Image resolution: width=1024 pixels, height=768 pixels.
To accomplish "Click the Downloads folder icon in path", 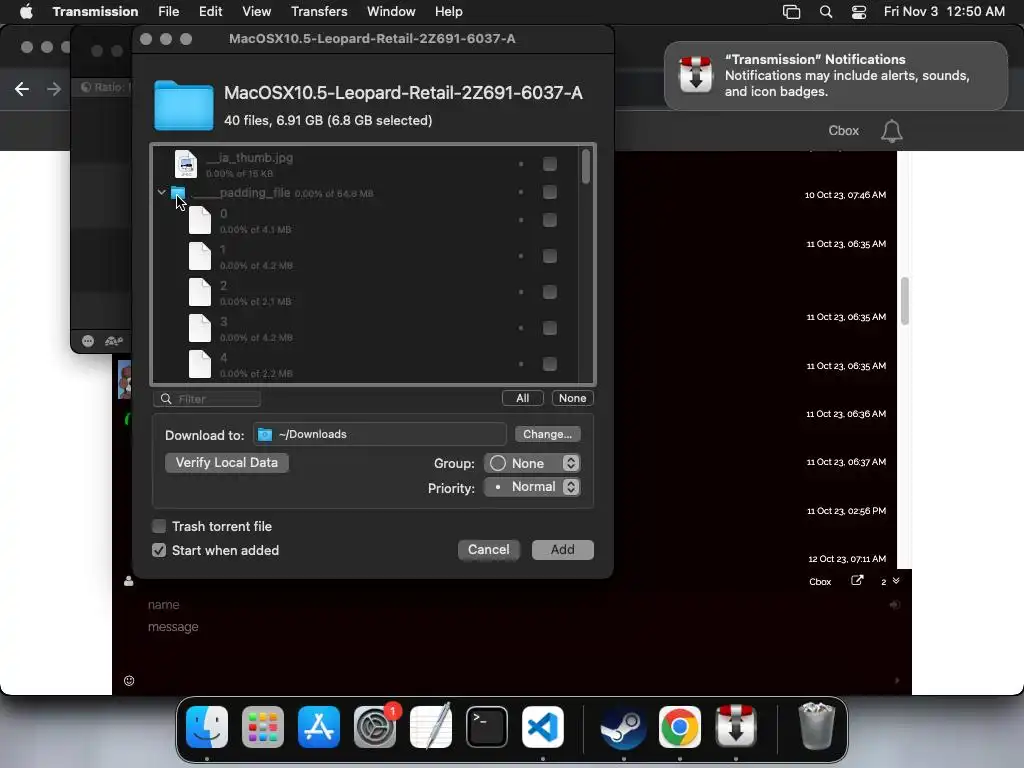I will (264, 434).
